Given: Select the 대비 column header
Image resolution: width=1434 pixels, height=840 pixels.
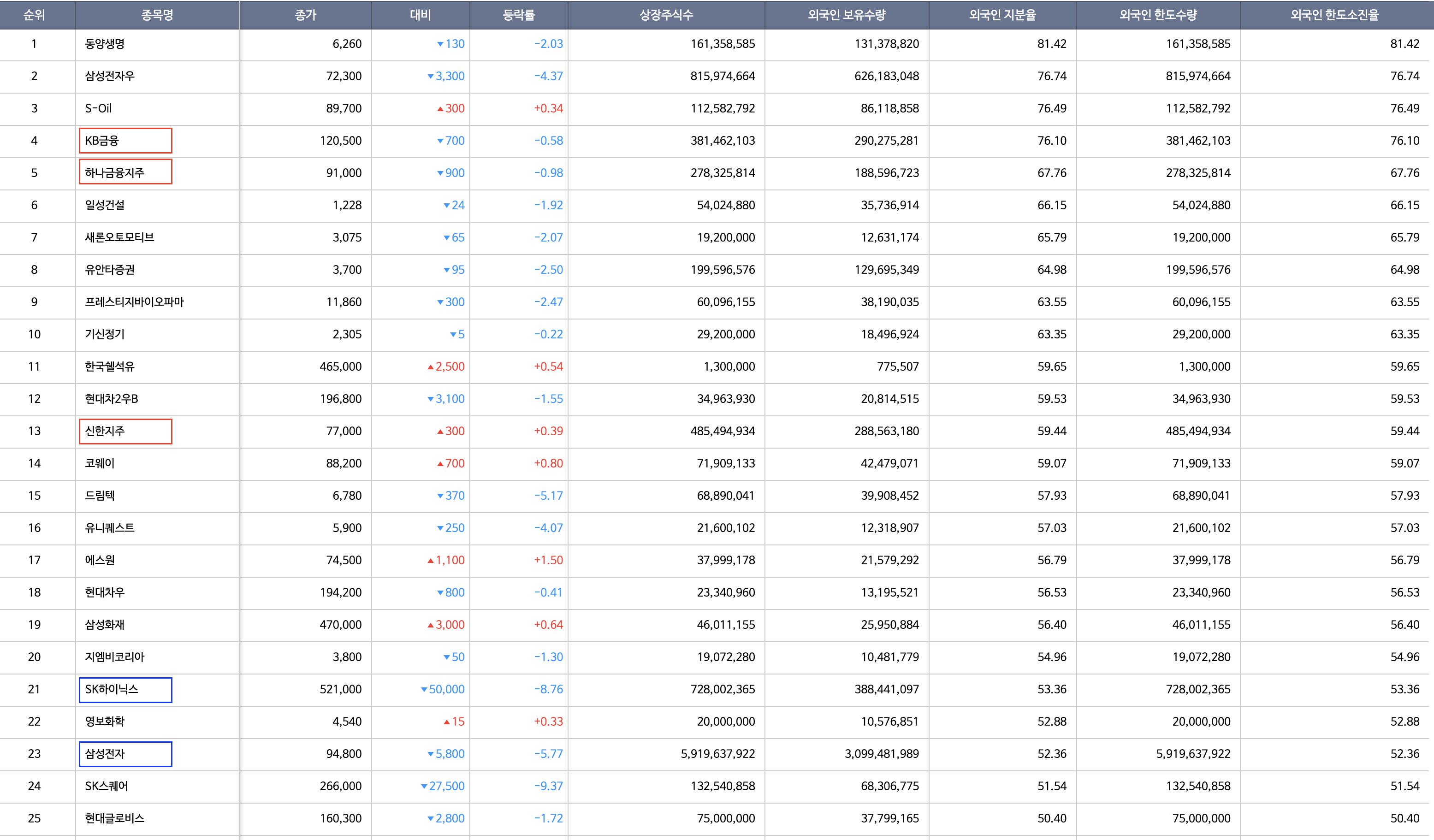Looking at the screenshot, I should click(421, 15).
